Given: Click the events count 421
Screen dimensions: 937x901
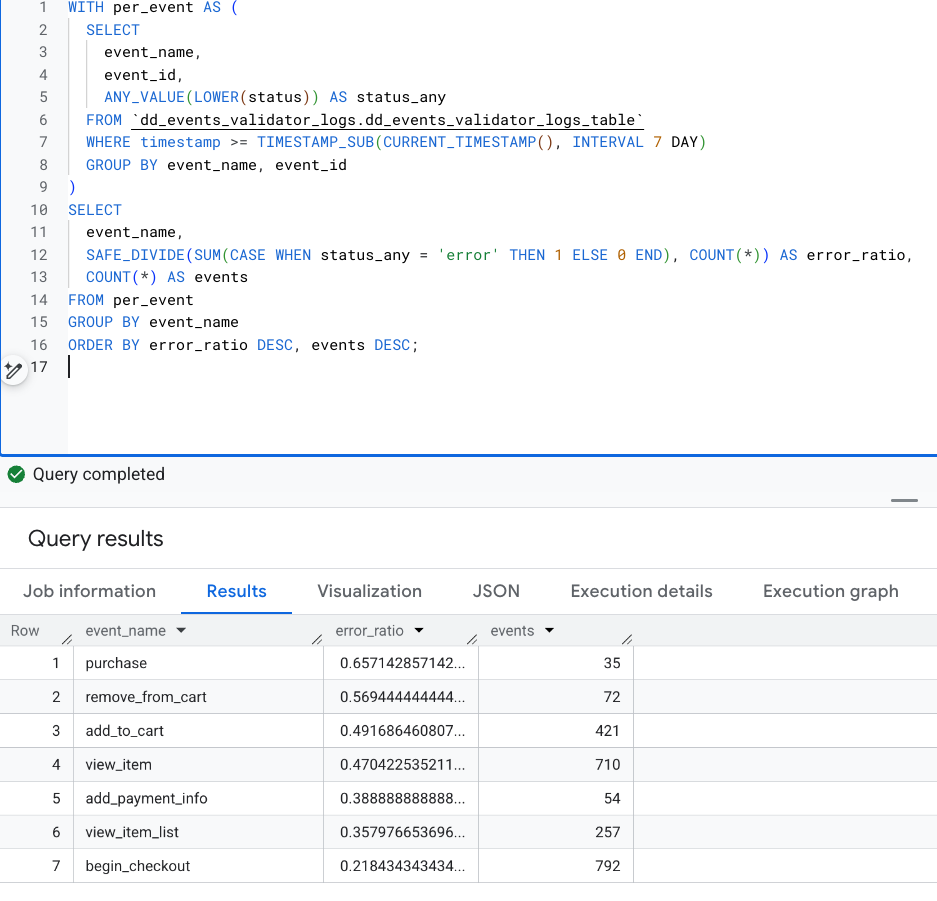Looking at the screenshot, I should (608, 731).
